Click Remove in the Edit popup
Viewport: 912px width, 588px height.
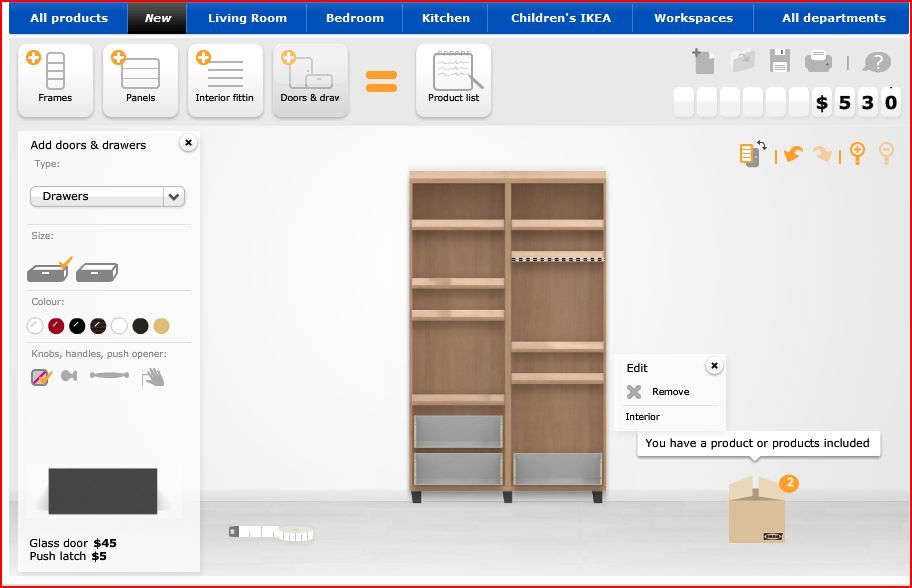coord(671,391)
